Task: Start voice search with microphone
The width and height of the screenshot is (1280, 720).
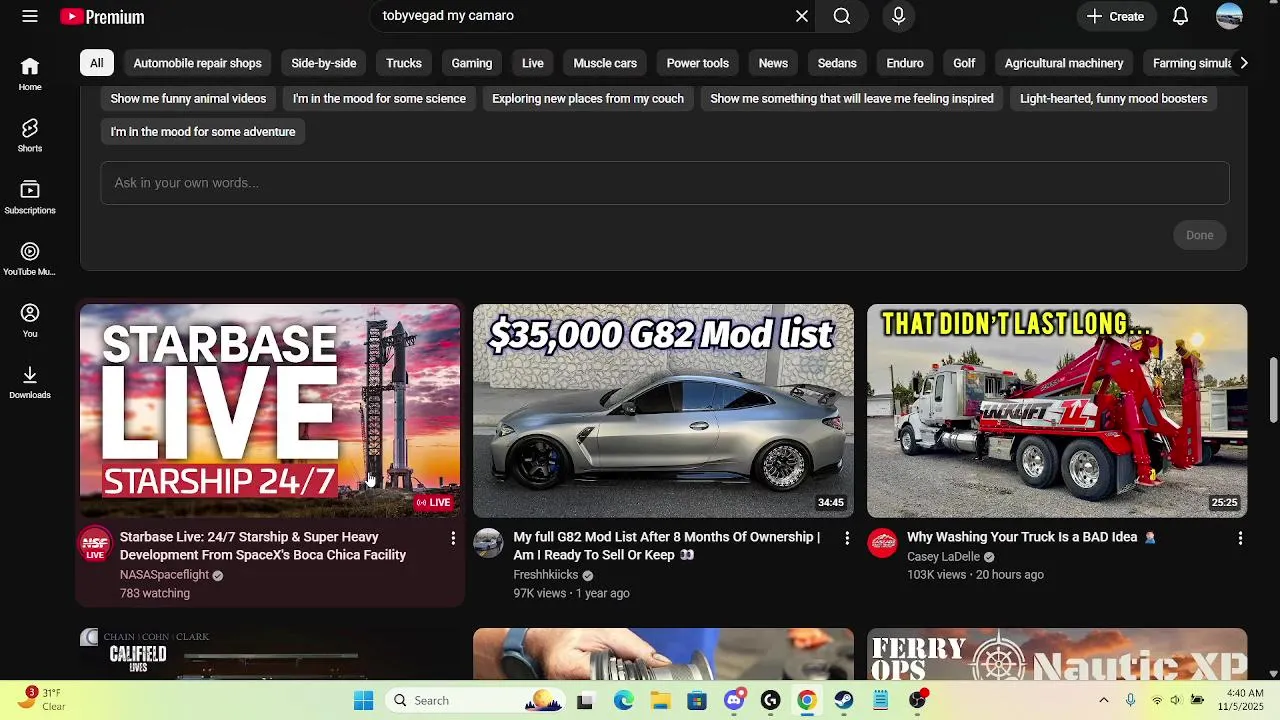Action: 898,16
